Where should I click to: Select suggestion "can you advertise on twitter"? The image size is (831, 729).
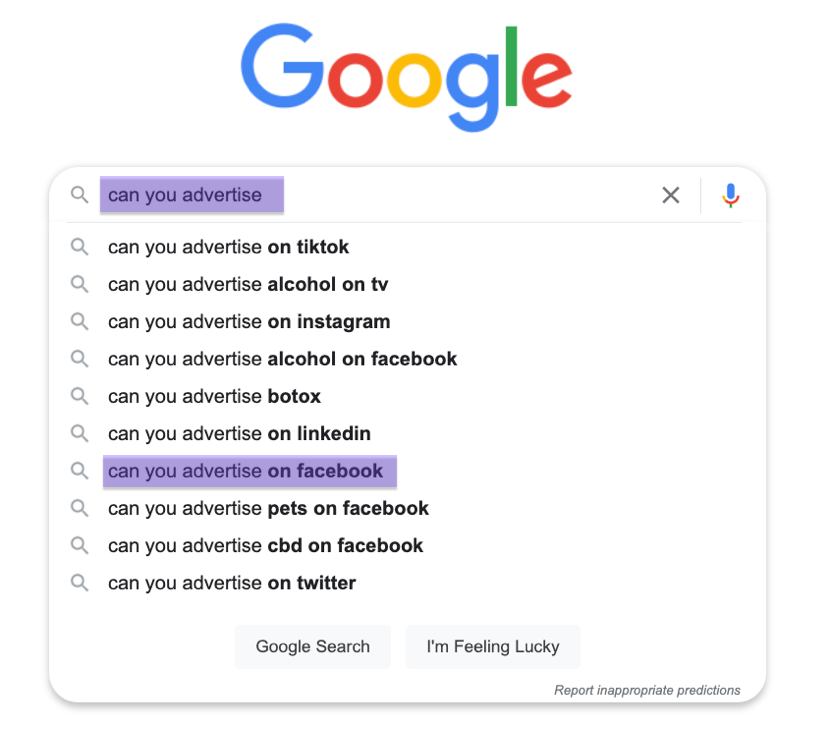tap(231, 583)
